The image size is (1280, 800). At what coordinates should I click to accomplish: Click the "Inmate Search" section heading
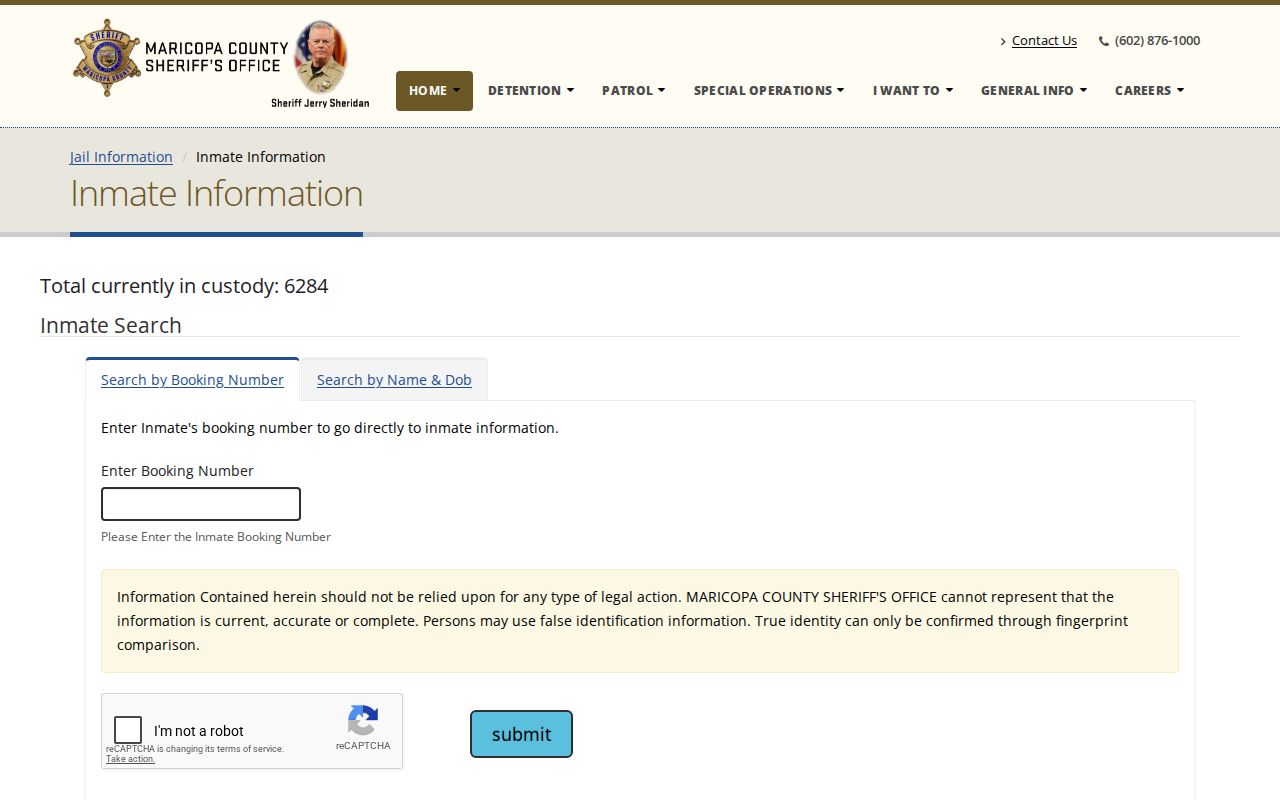click(111, 325)
